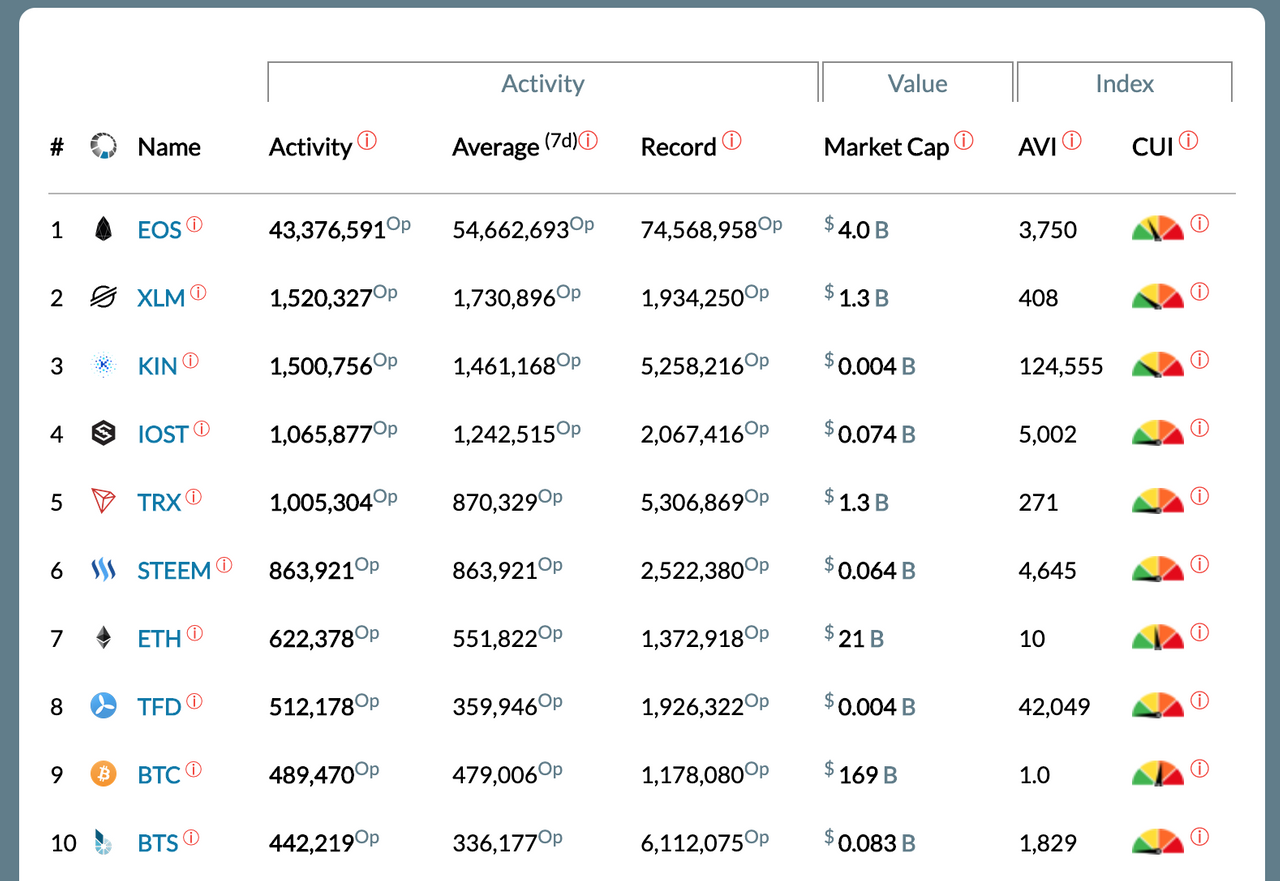Image resolution: width=1280 pixels, height=881 pixels.
Task: Click the logo column header icon
Action: point(103,147)
